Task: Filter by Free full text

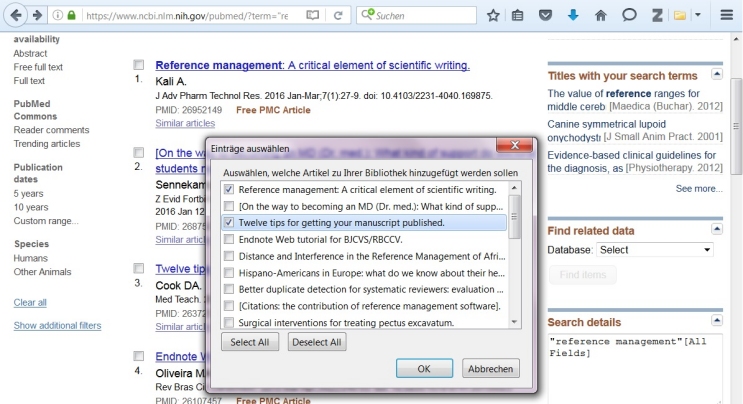Action: pyautogui.click(x=38, y=67)
